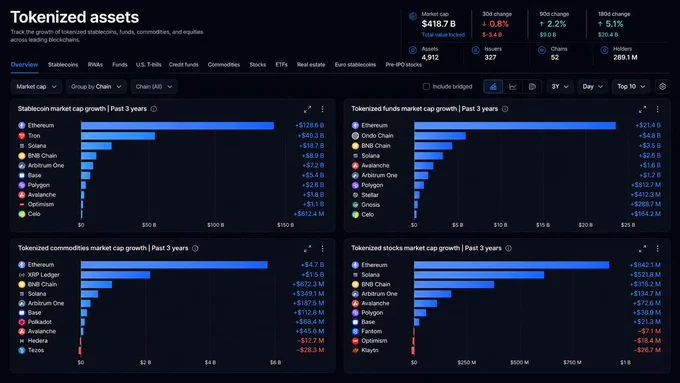Image resolution: width=680 pixels, height=383 pixels.
Task: Click the $418.7 B market cap value
Action: point(438,24)
